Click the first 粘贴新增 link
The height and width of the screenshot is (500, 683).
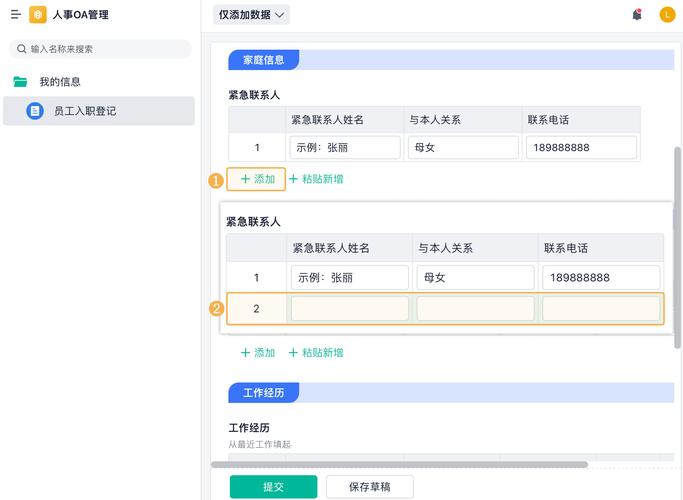[316, 179]
